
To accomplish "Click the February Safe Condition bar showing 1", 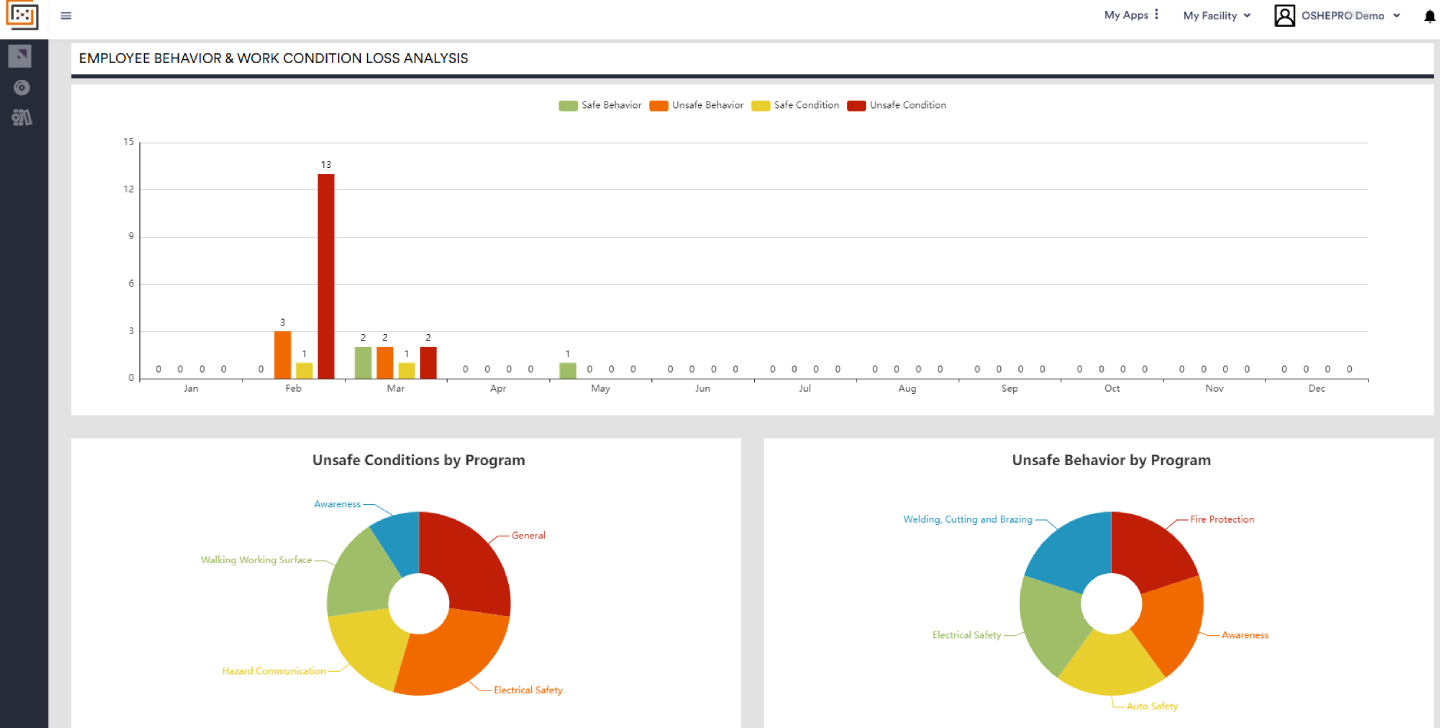I will click(304, 370).
